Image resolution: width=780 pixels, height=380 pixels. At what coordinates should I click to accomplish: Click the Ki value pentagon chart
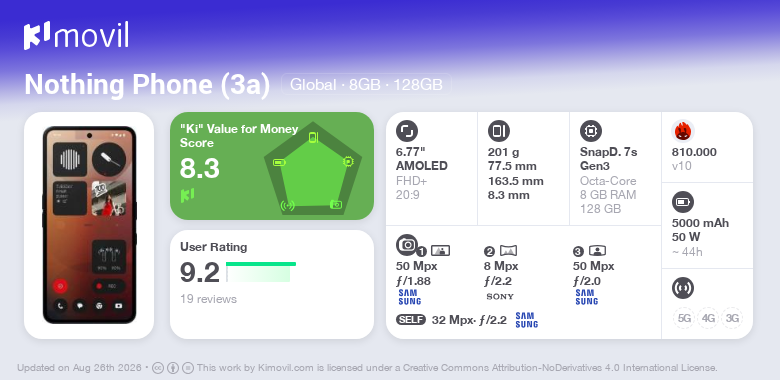pyautogui.click(x=313, y=170)
